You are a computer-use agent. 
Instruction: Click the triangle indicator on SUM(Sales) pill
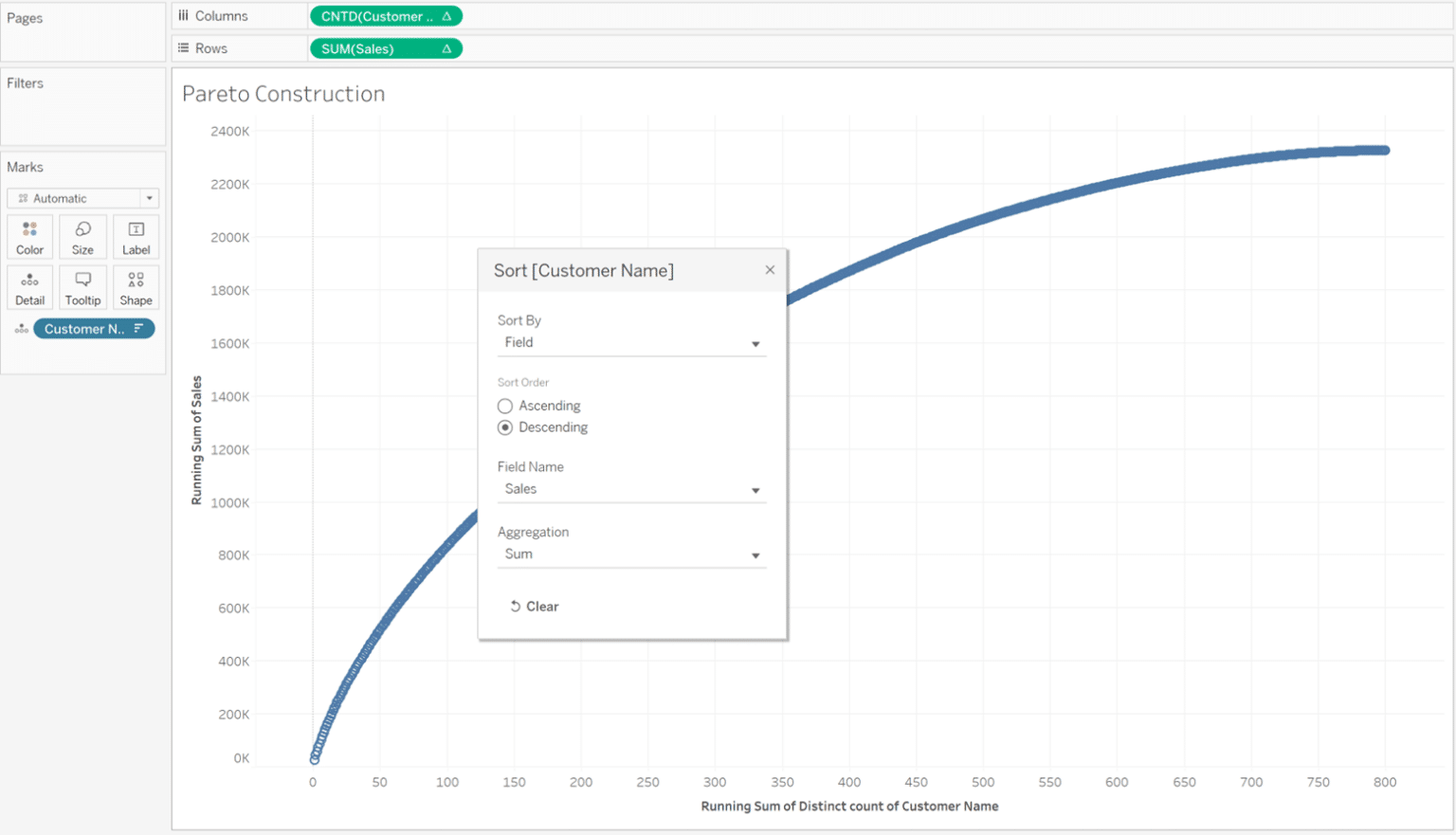pyautogui.click(x=447, y=47)
